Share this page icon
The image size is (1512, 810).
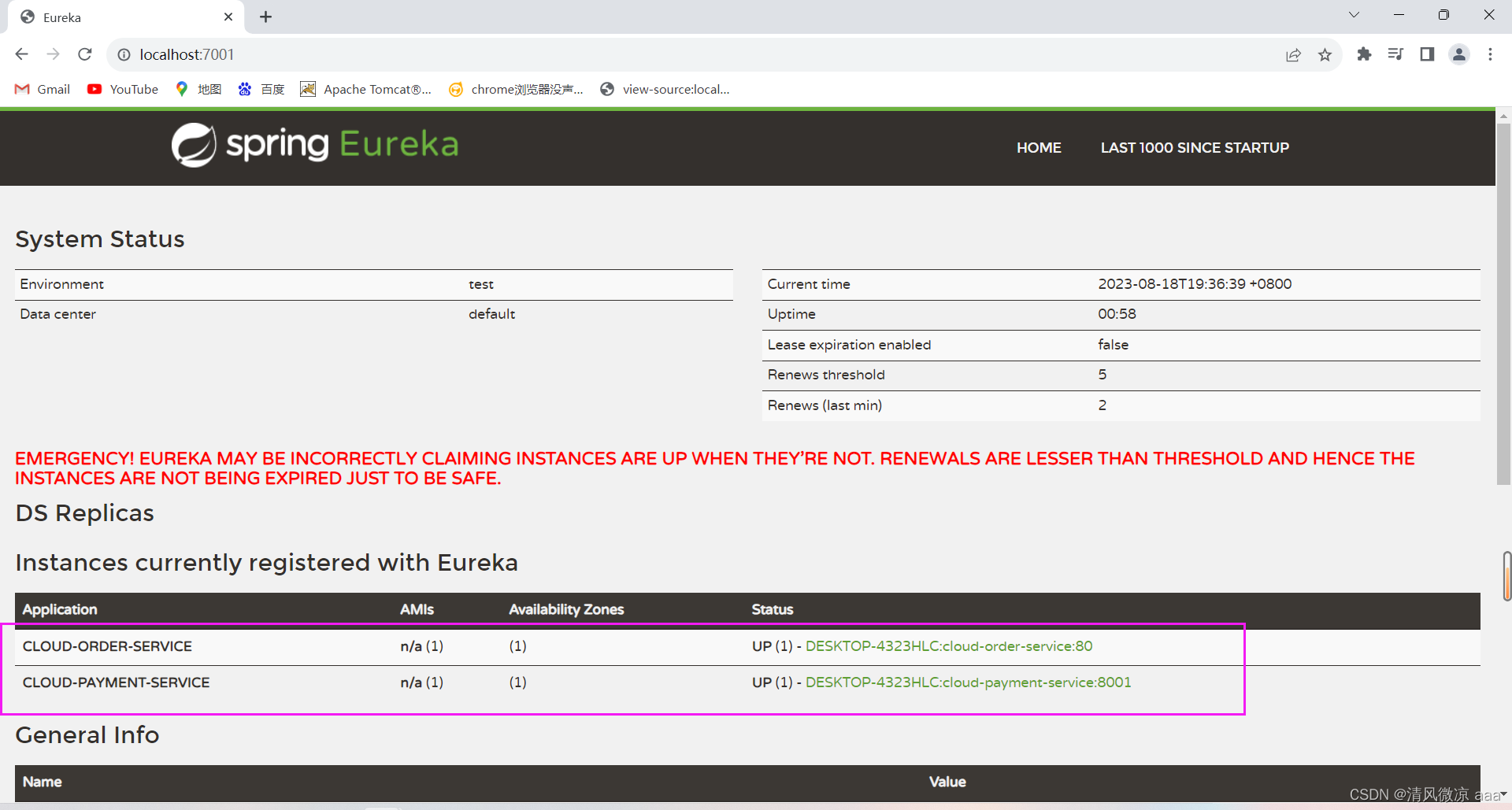pos(1293,54)
